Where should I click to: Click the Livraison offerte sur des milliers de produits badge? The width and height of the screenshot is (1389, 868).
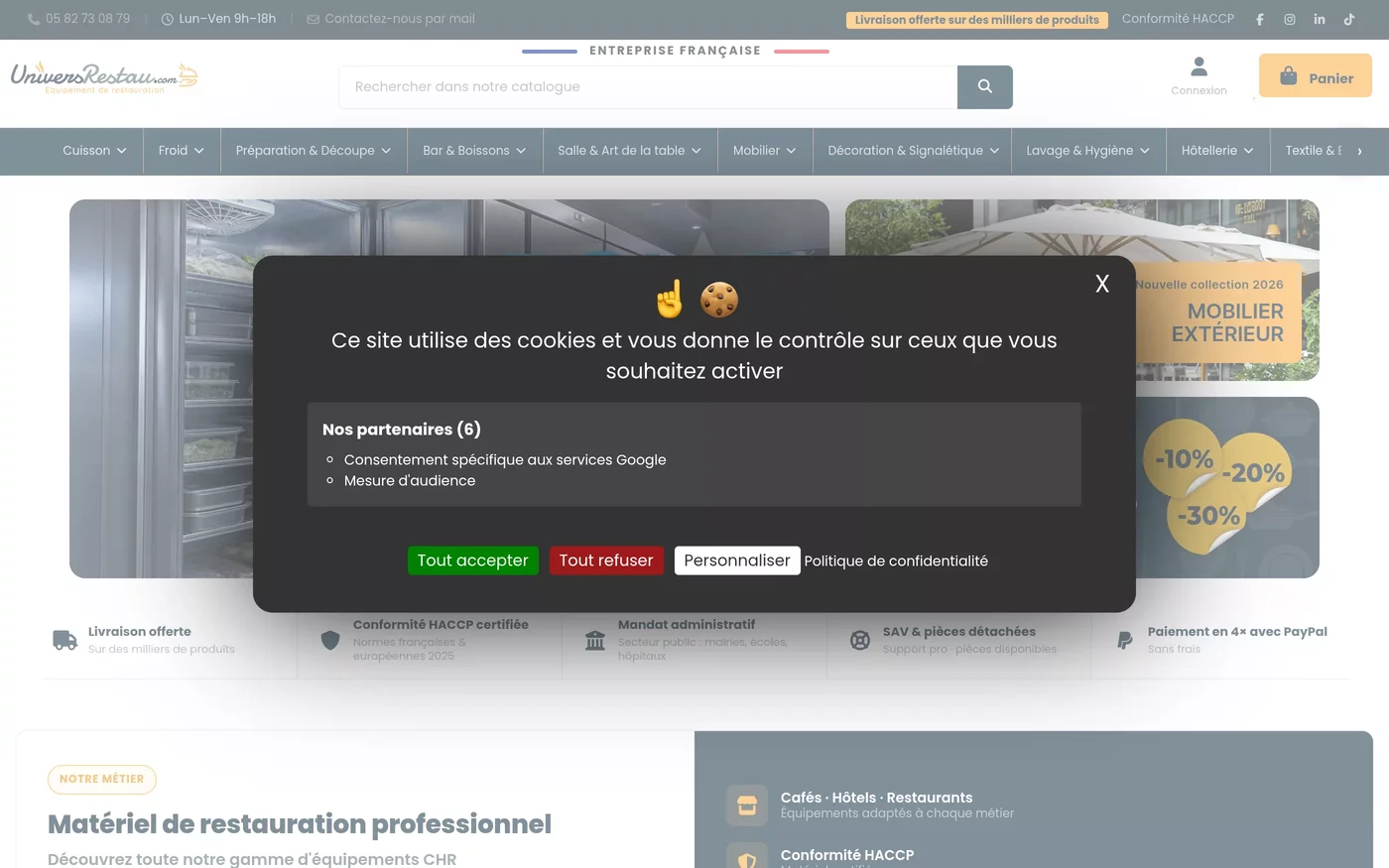pos(977,20)
